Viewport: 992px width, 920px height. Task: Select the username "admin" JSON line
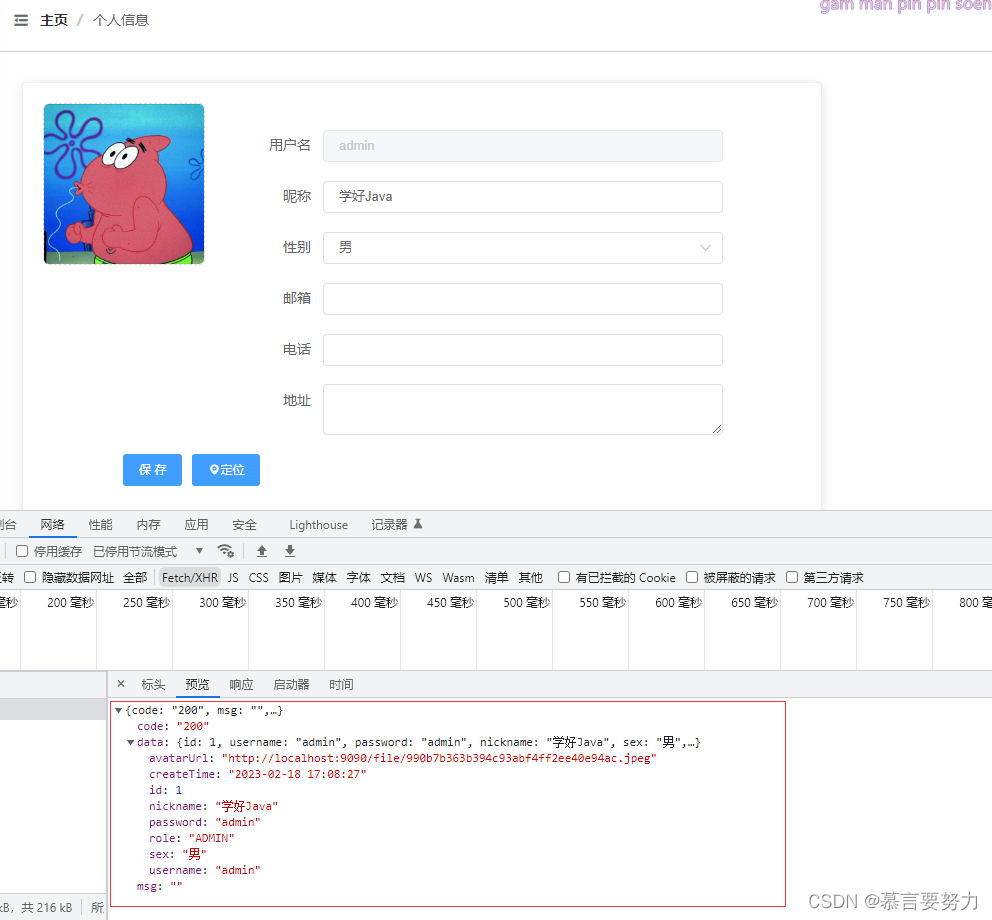point(205,871)
